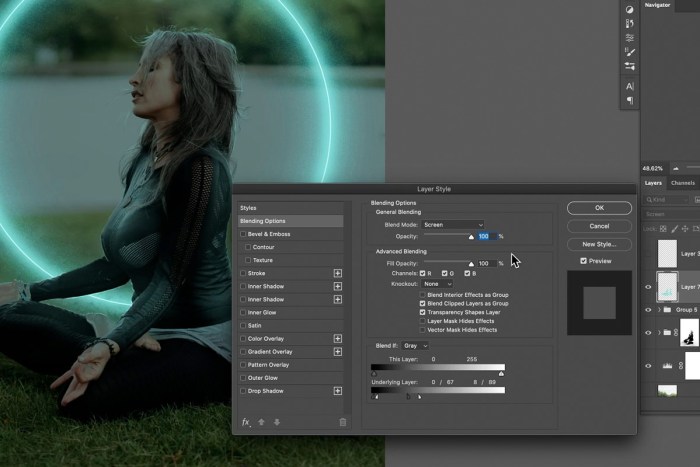
Task: Click the Cancel button
Action: (599, 226)
